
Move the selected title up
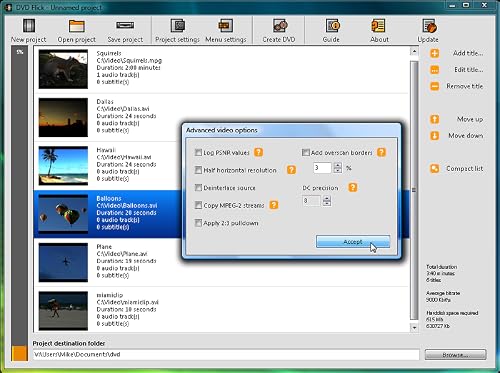(434, 119)
